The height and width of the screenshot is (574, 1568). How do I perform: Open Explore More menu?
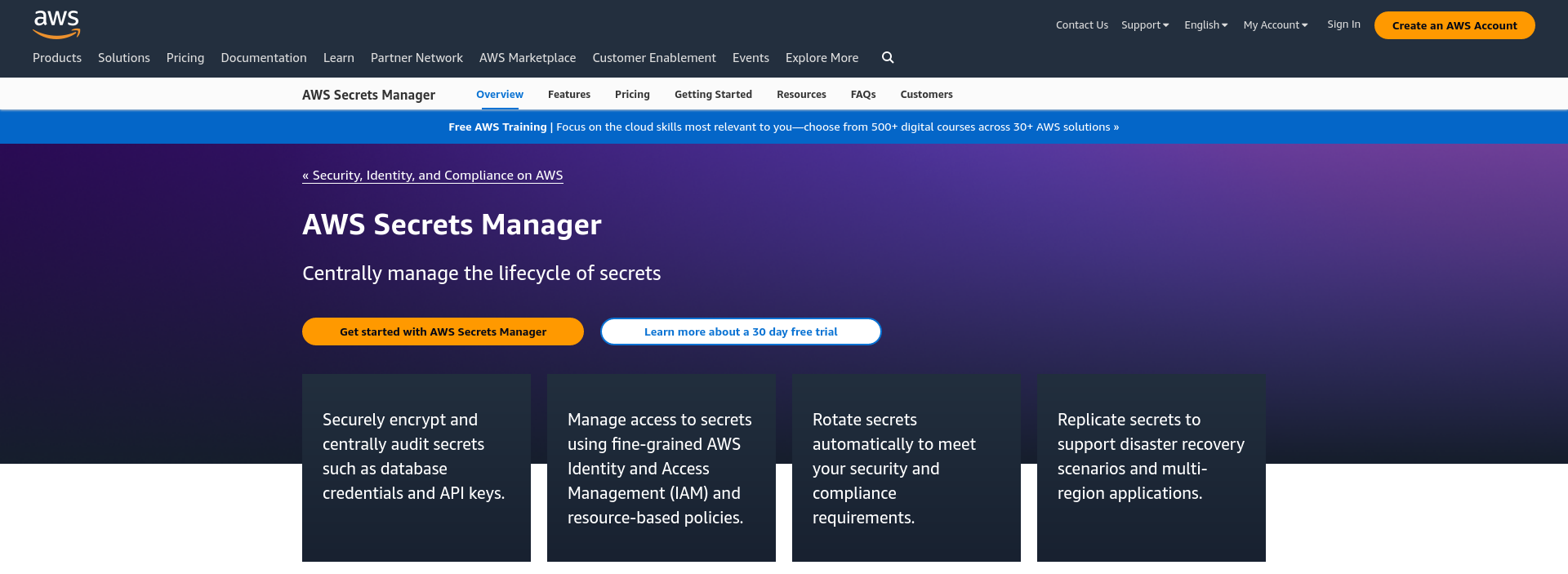[x=822, y=58]
